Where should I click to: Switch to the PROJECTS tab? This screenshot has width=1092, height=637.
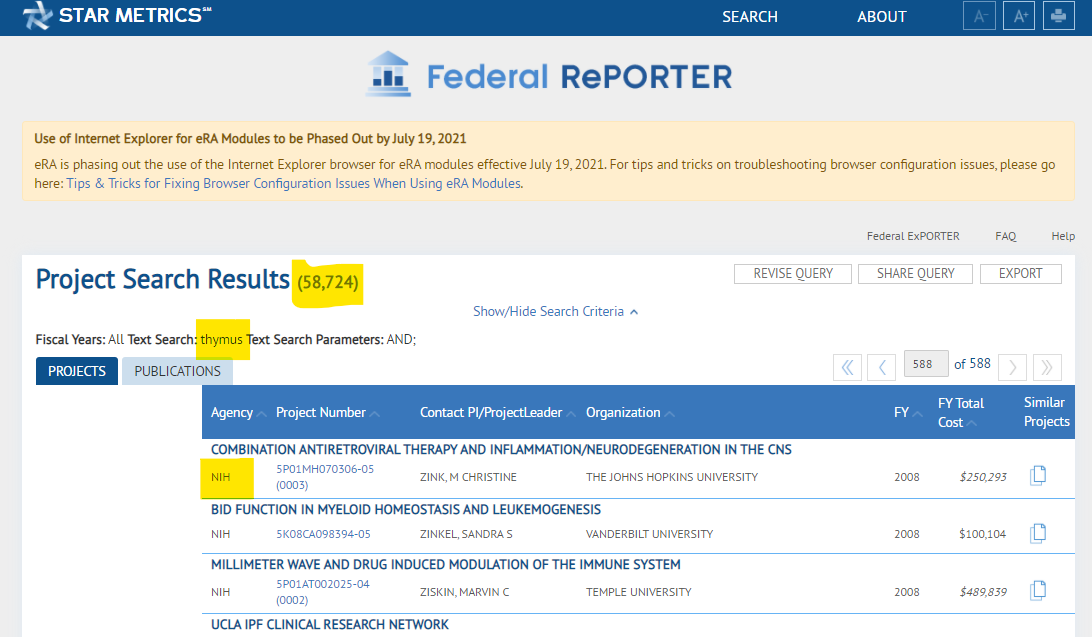pyautogui.click(x=77, y=371)
